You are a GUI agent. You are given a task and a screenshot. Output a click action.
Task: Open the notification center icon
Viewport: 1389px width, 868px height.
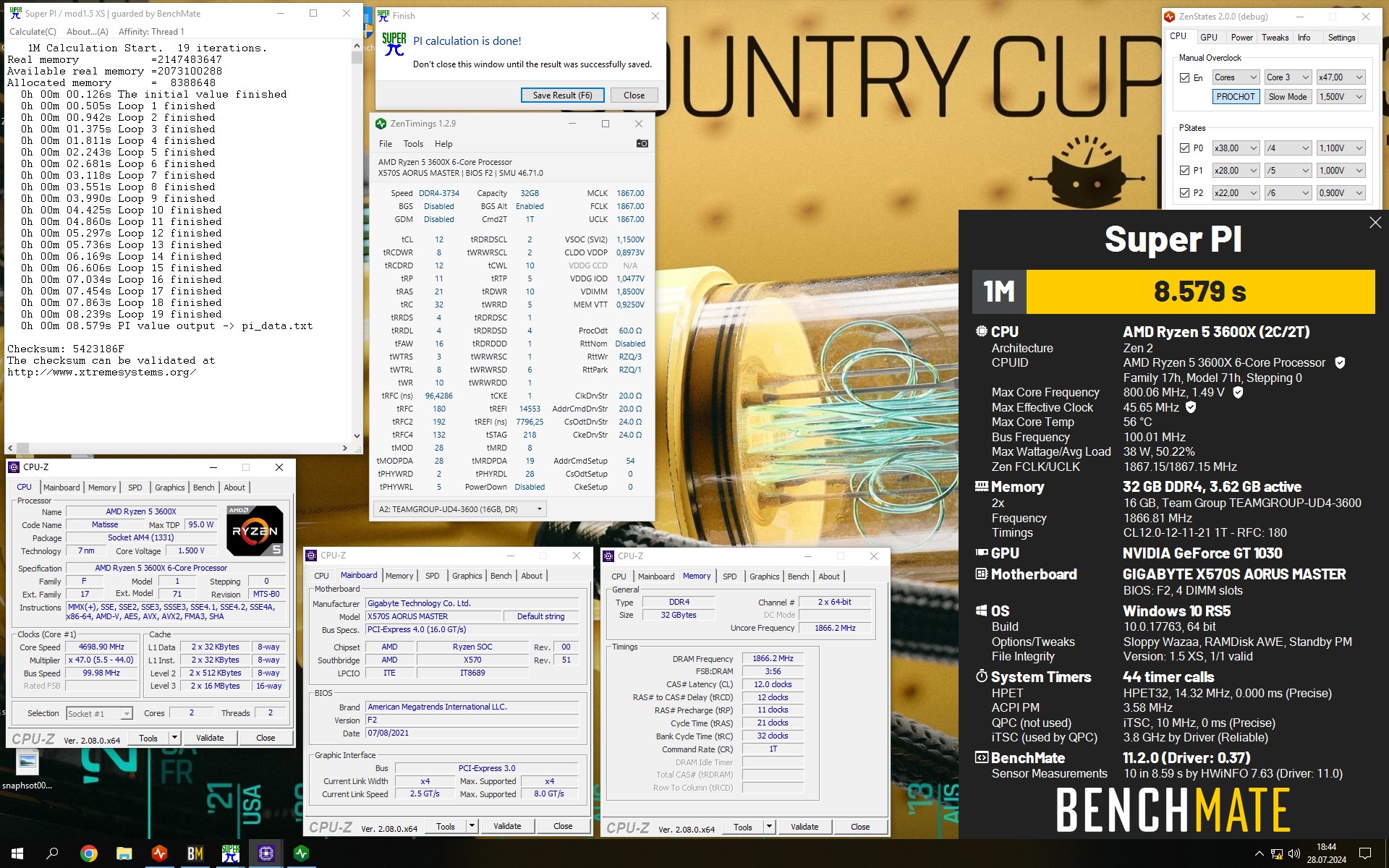(1365, 854)
